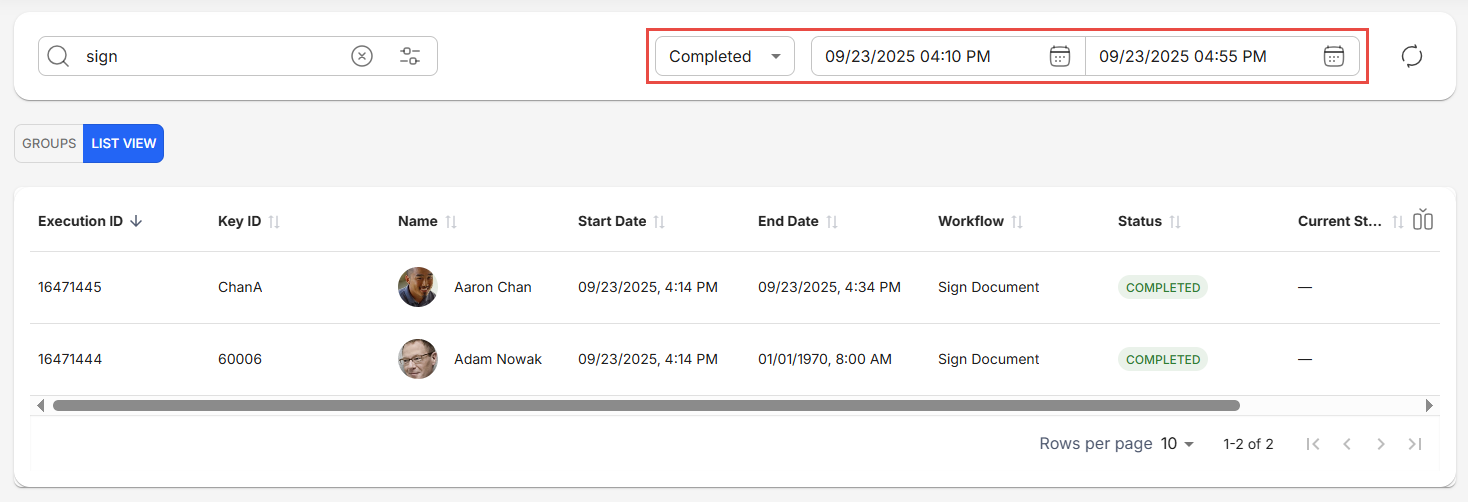Open the Rows per page dropdown
This screenshot has width=1468, height=502.
[1177, 444]
